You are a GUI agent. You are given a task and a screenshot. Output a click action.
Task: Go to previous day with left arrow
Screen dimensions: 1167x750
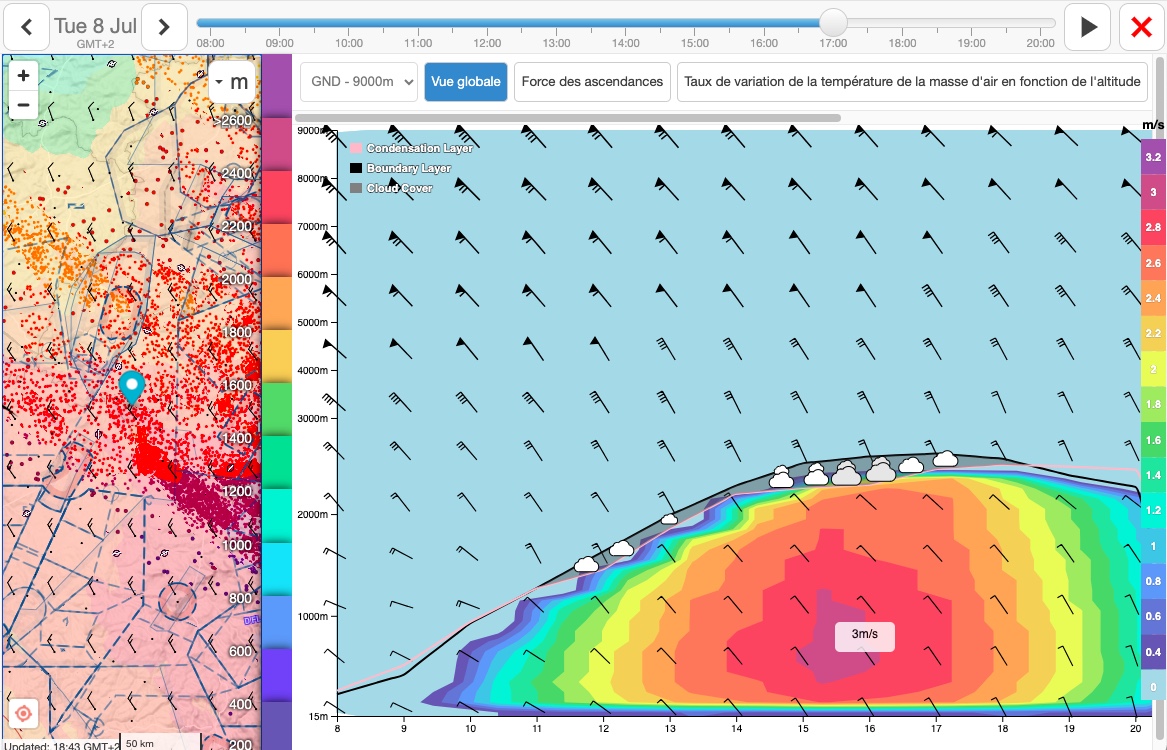point(27,27)
